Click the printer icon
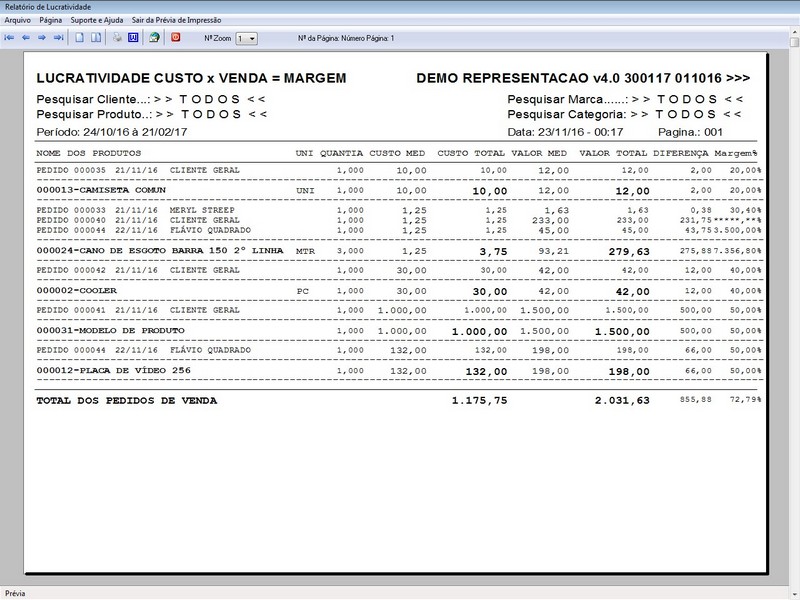The height and width of the screenshot is (600, 800). pos(117,38)
